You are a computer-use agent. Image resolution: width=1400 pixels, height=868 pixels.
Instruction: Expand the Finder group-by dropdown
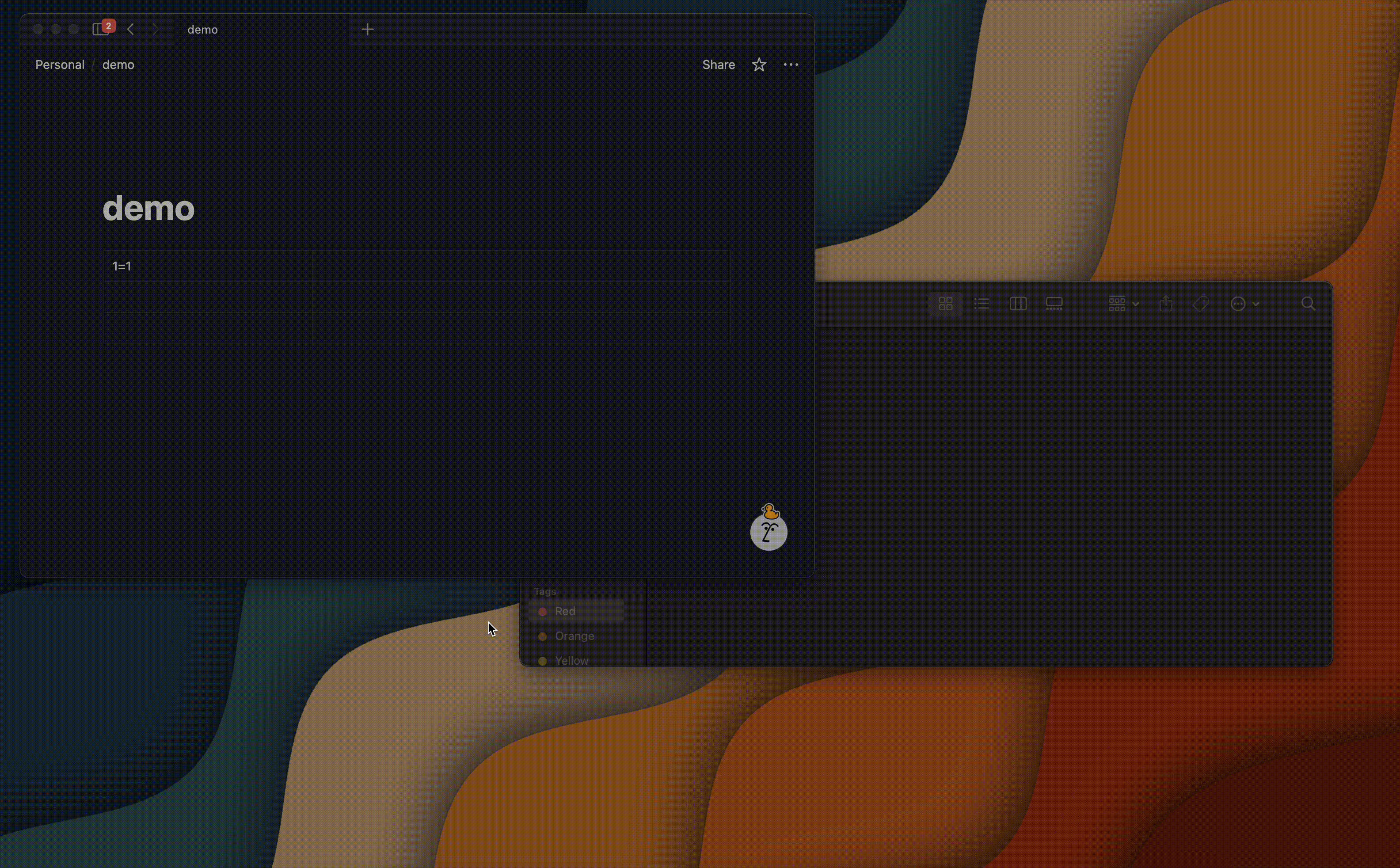(1123, 304)
